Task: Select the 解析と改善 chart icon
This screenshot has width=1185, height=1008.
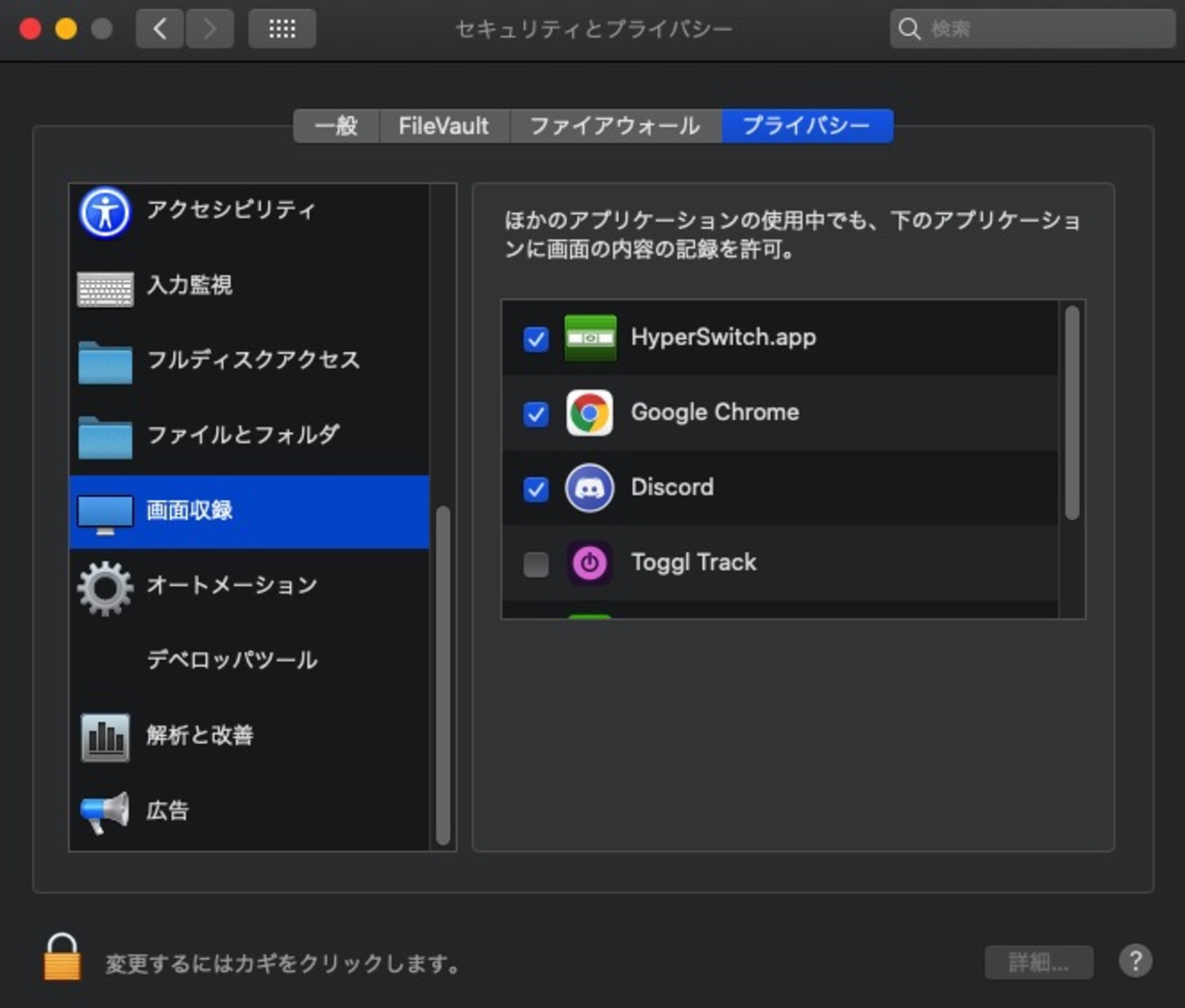Action: pos(105,735)
